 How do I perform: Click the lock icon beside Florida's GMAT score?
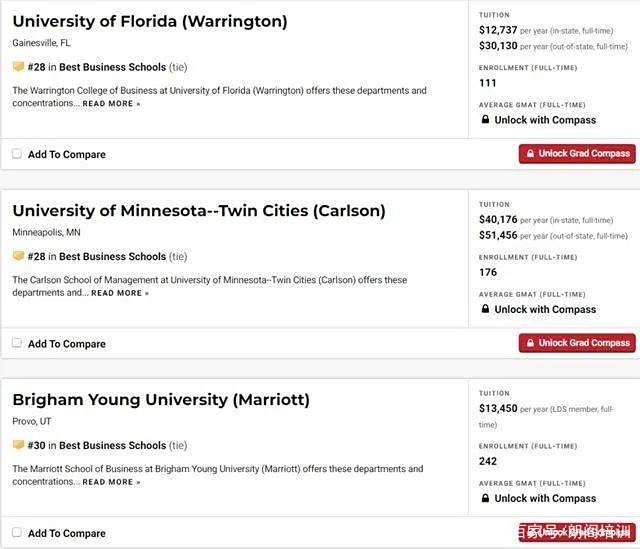pos(485,119)
